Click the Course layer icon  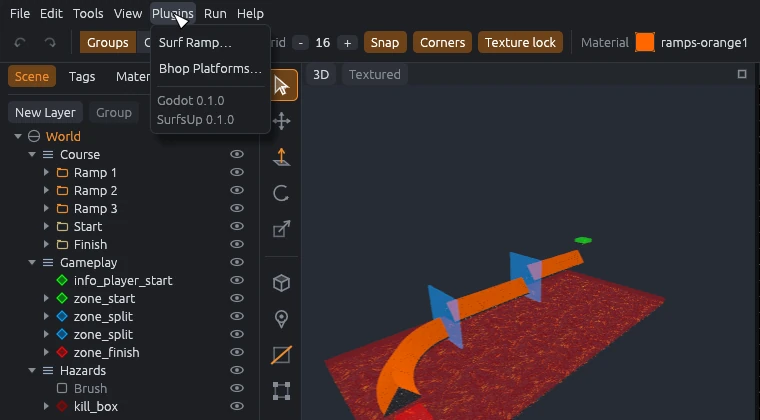point(48,155)
